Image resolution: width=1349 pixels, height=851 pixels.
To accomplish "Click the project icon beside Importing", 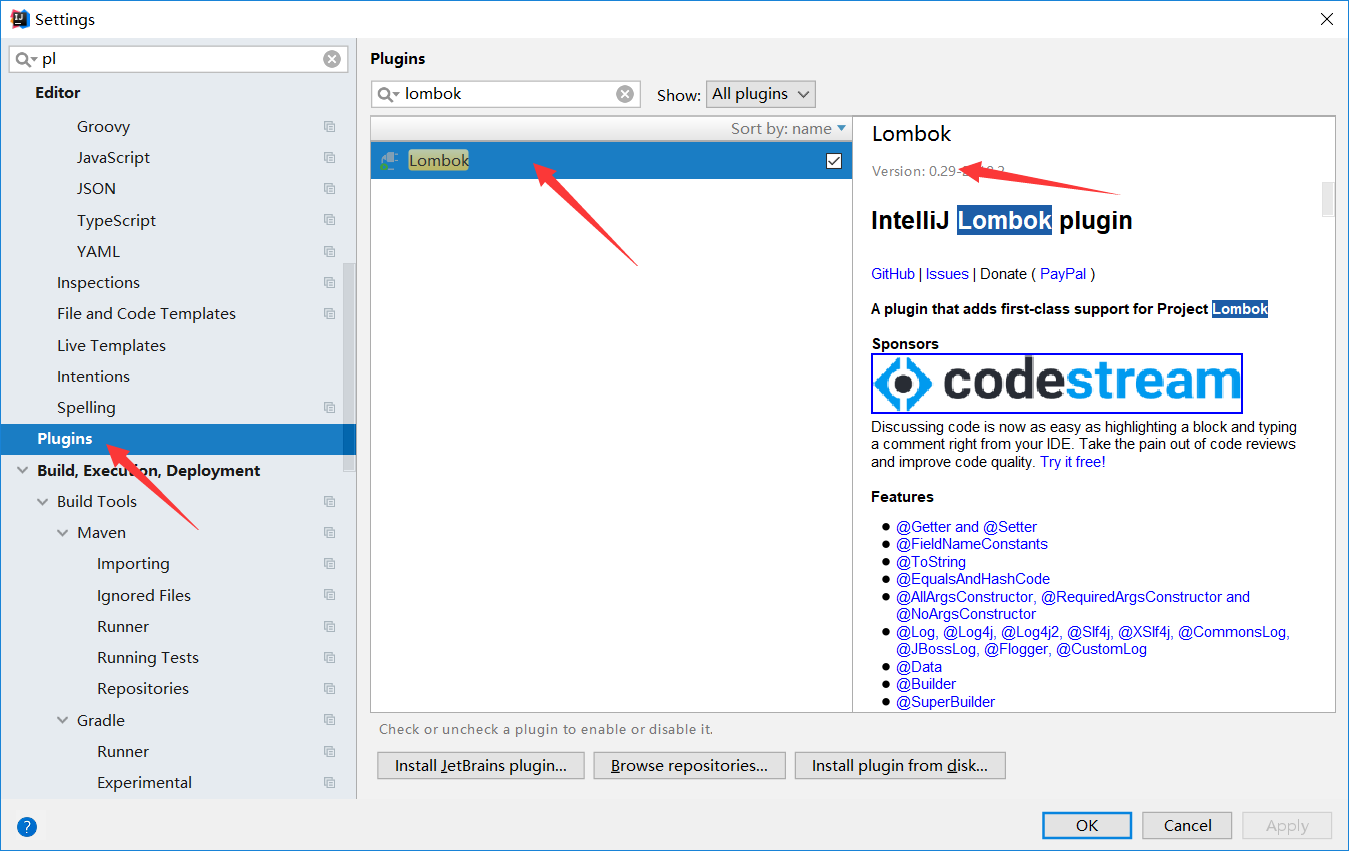I will [330, 564].
